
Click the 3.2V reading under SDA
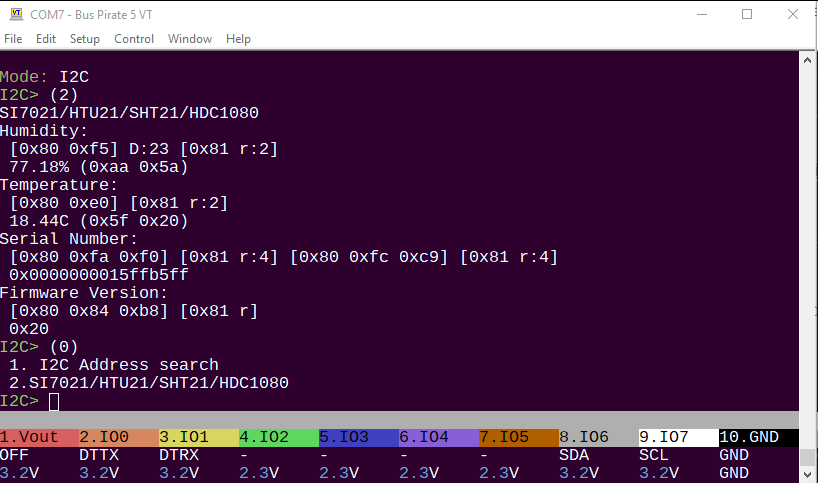(579, 473)
